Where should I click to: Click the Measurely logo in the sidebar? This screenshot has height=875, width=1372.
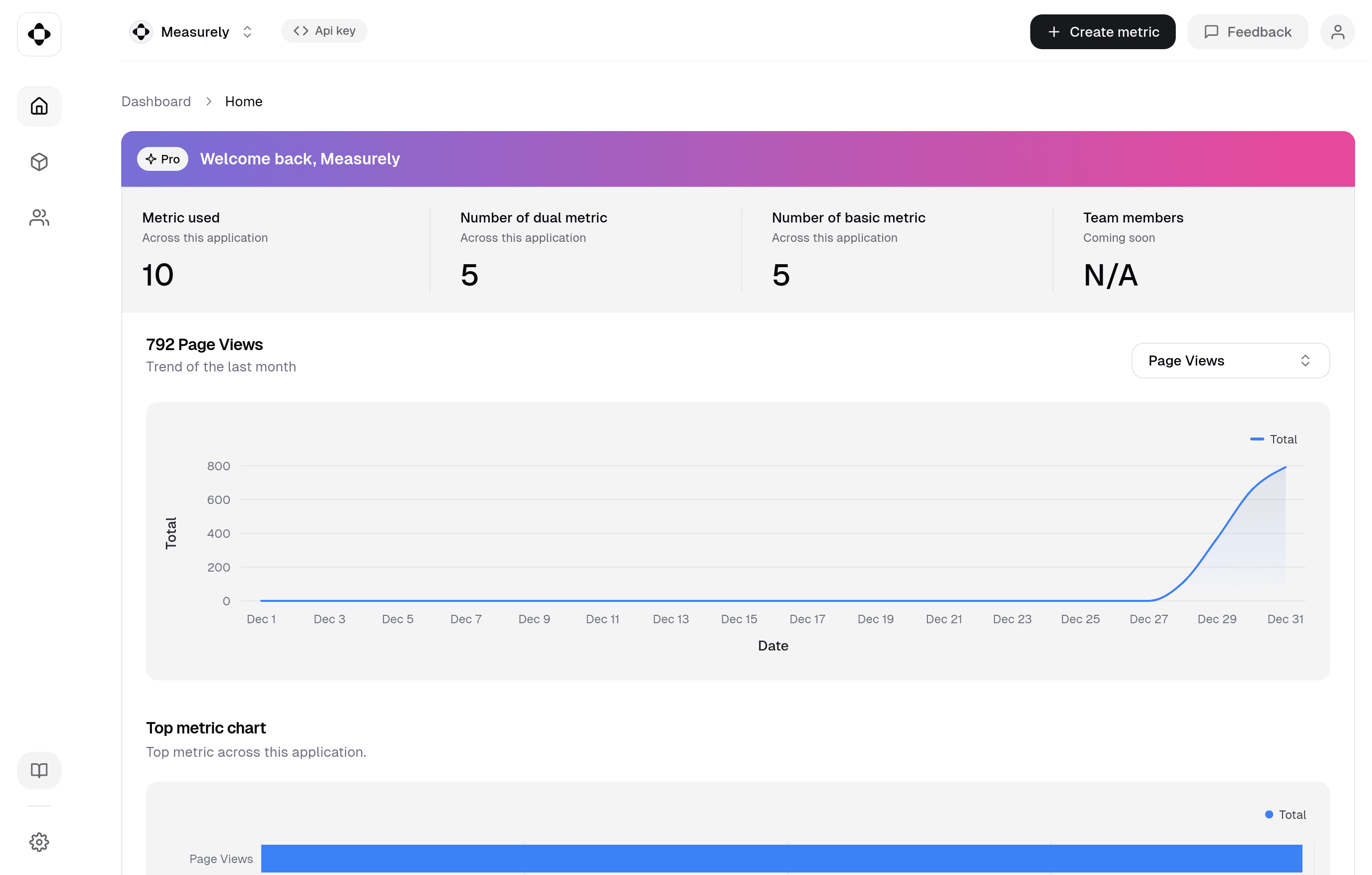(39, 34)
